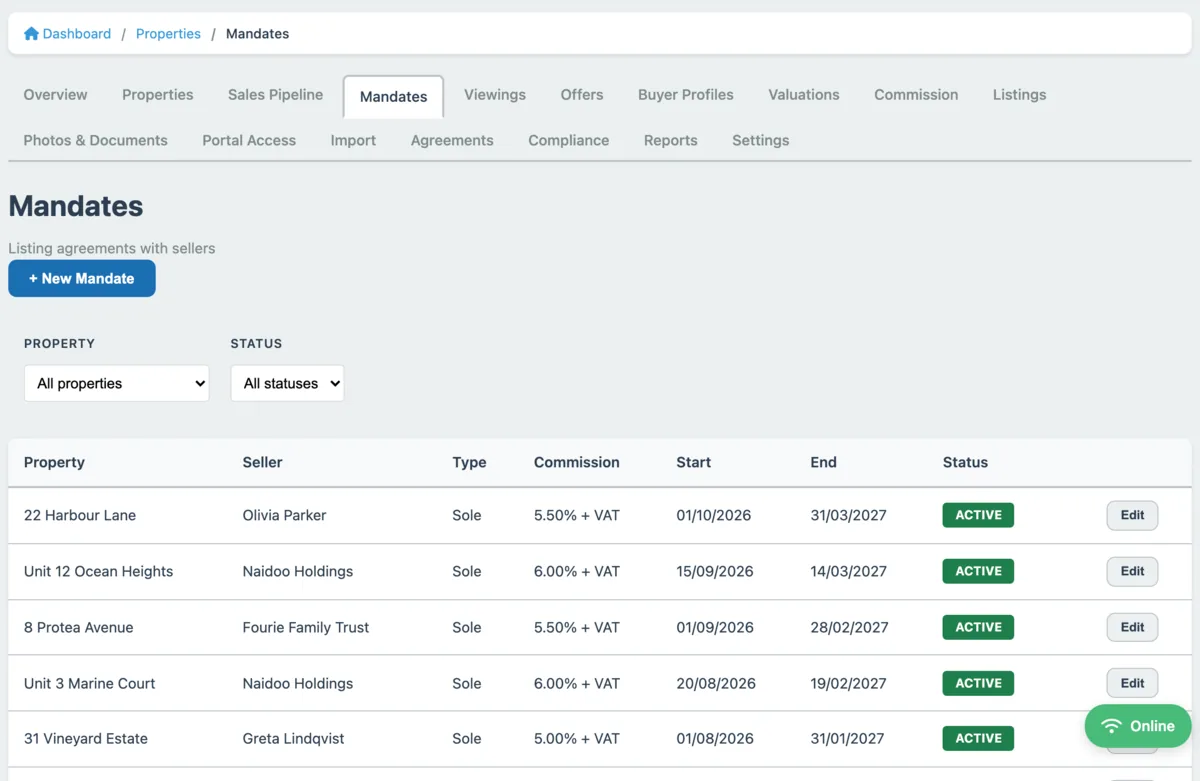Screen dimensions: 1200x781
Task: Open the Valuations tab
Action: (804, 95)
